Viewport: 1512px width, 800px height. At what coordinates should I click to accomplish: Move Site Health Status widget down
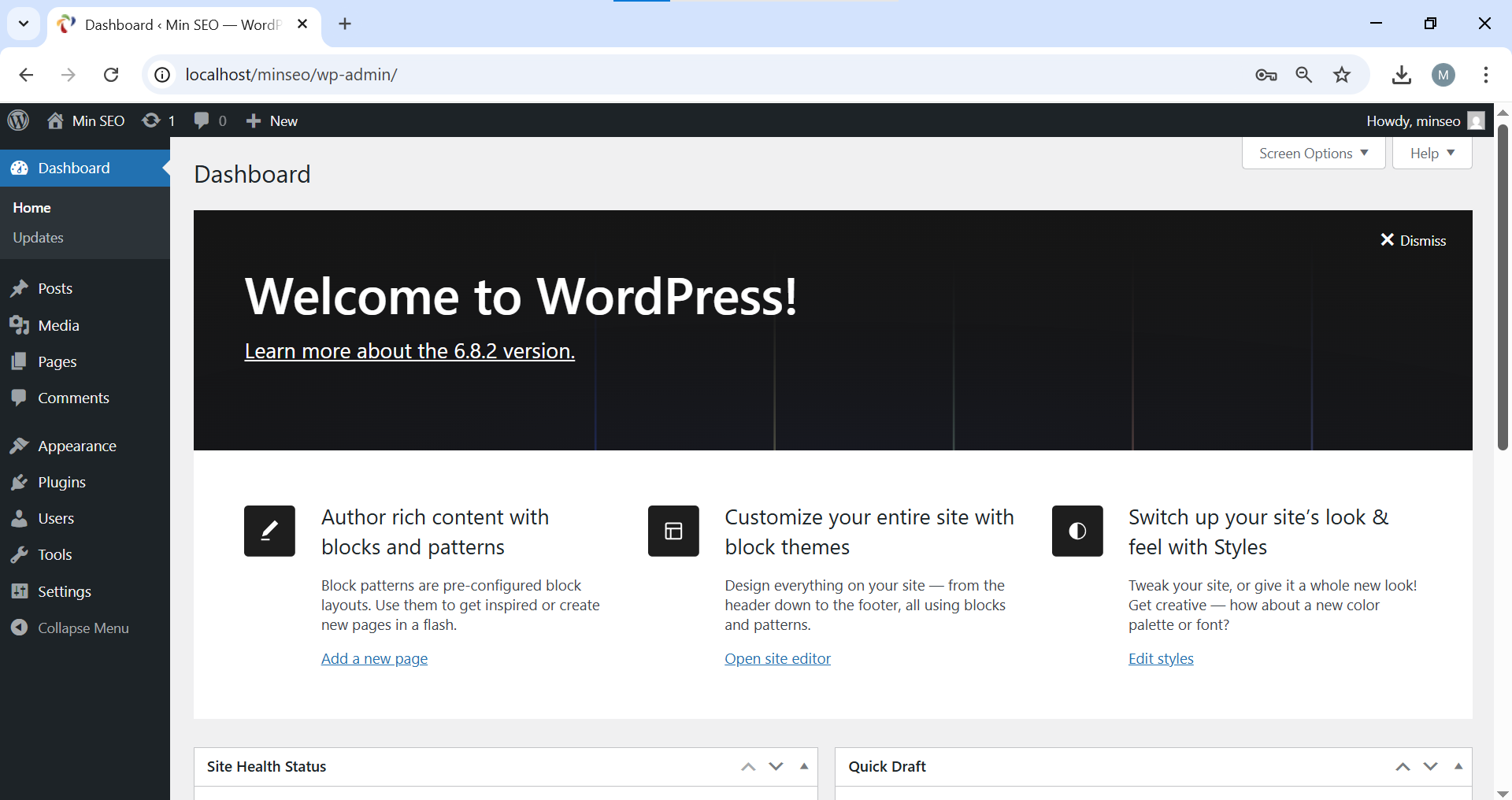click(x=776, y=766)
